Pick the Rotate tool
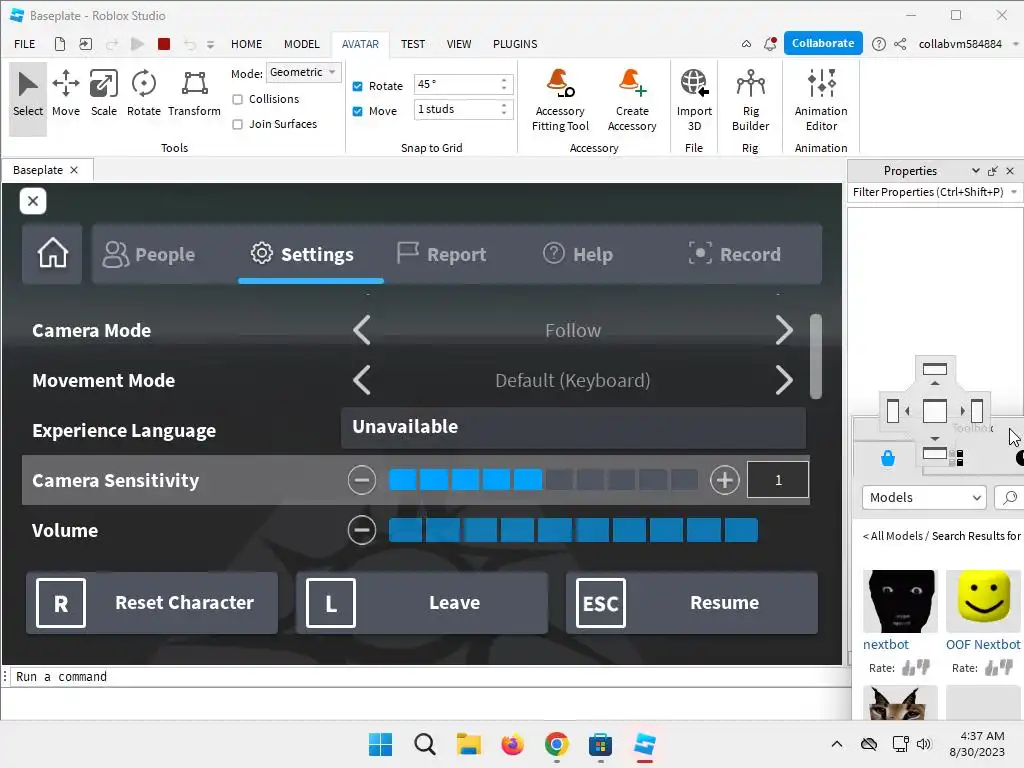1024x768 pixels. coord(144,95)
